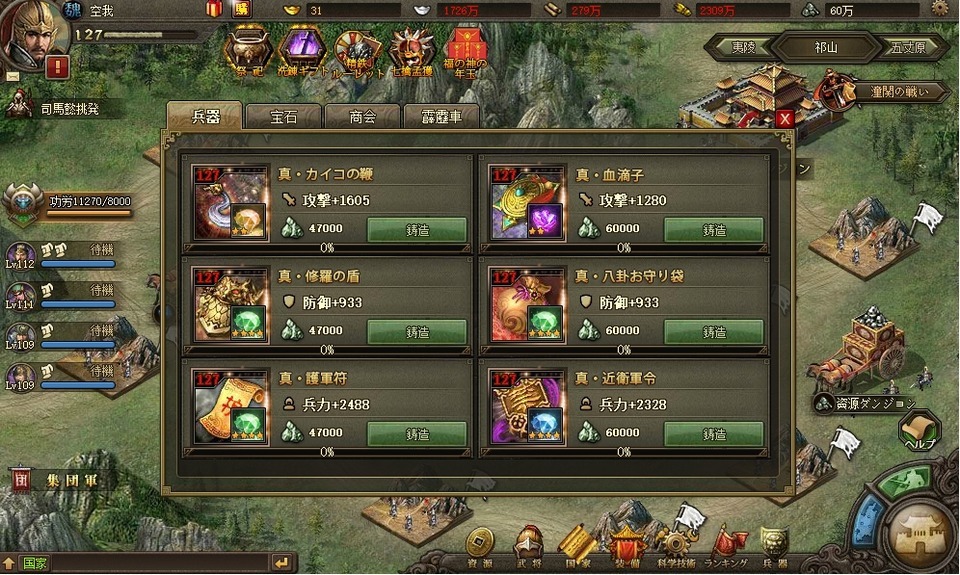Switch to the 宝石 tab
This screenshot has height=575, width=960.
(x=283, y=117)
